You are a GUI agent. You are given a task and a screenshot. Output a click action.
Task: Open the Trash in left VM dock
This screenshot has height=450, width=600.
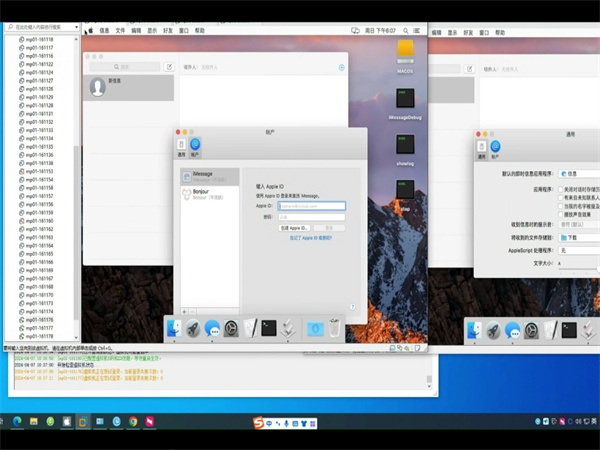(334, 328)
